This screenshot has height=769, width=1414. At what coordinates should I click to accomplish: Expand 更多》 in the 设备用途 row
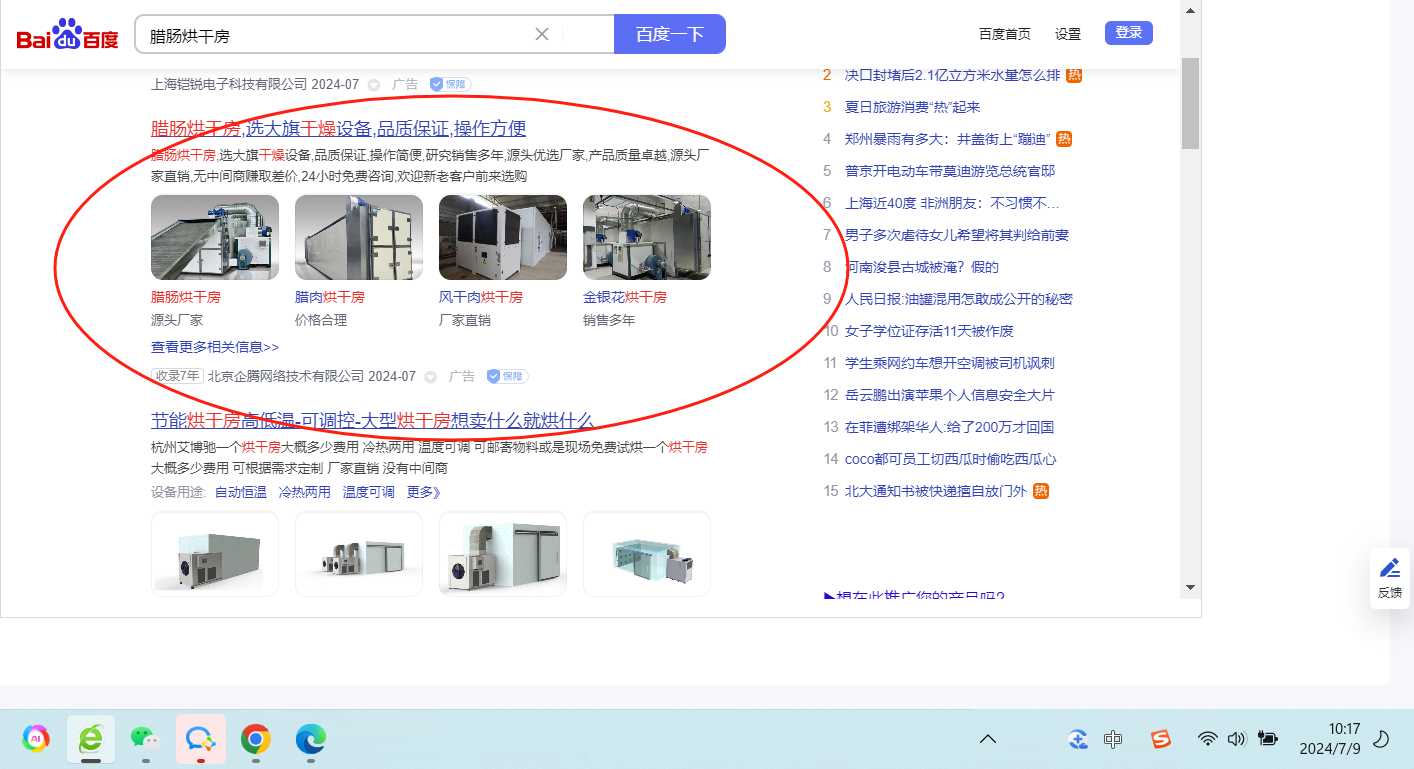[x=423, y=492]
